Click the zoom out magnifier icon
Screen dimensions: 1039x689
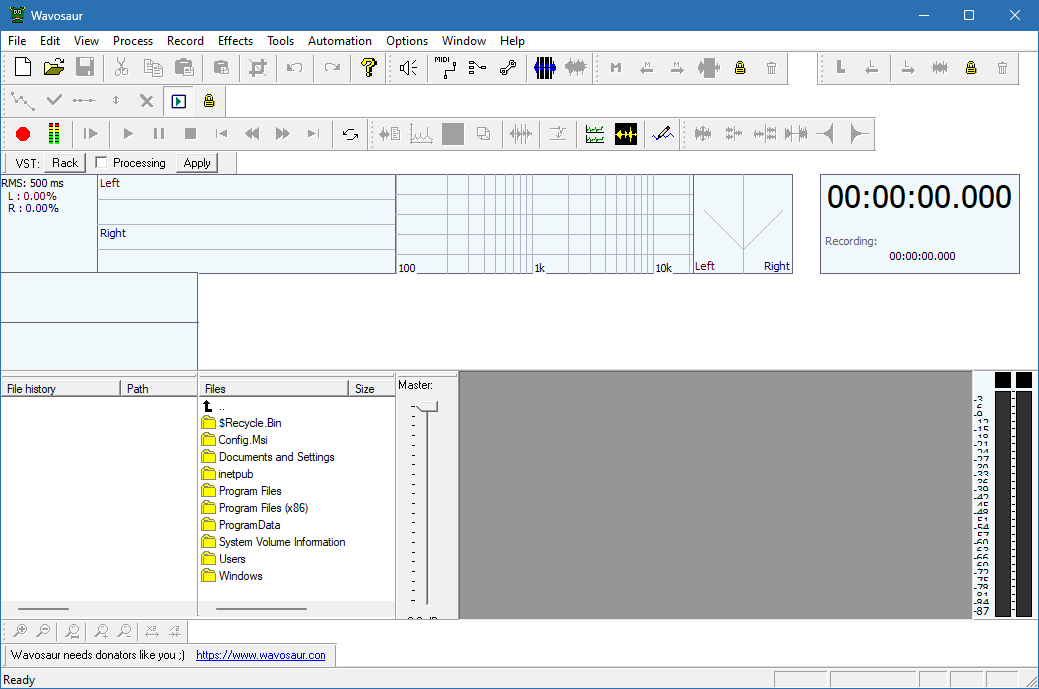pyautogui.click(x=43, y=631)
